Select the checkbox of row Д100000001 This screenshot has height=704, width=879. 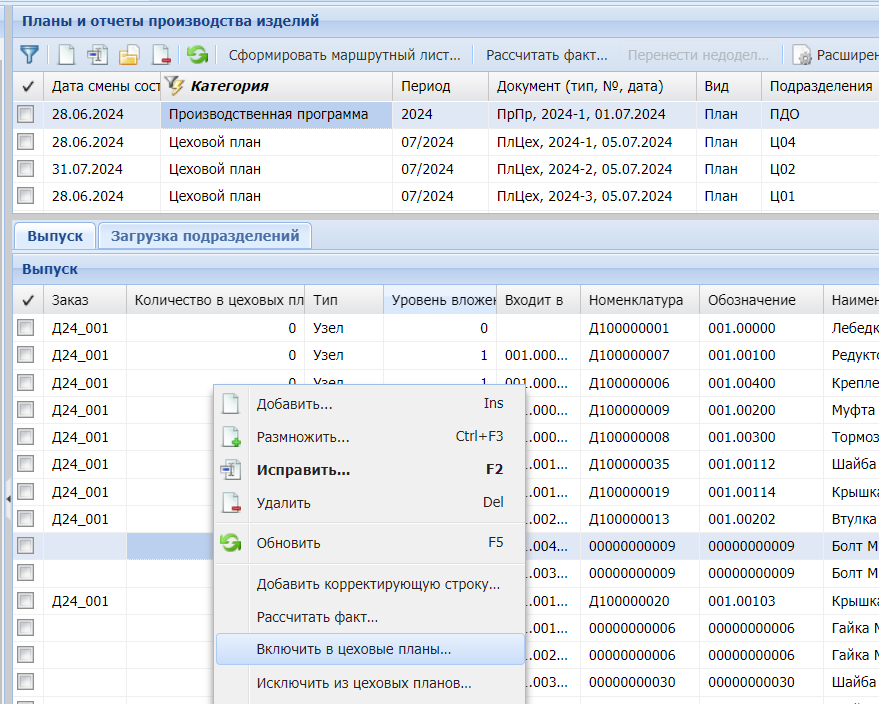click(26, 327)
